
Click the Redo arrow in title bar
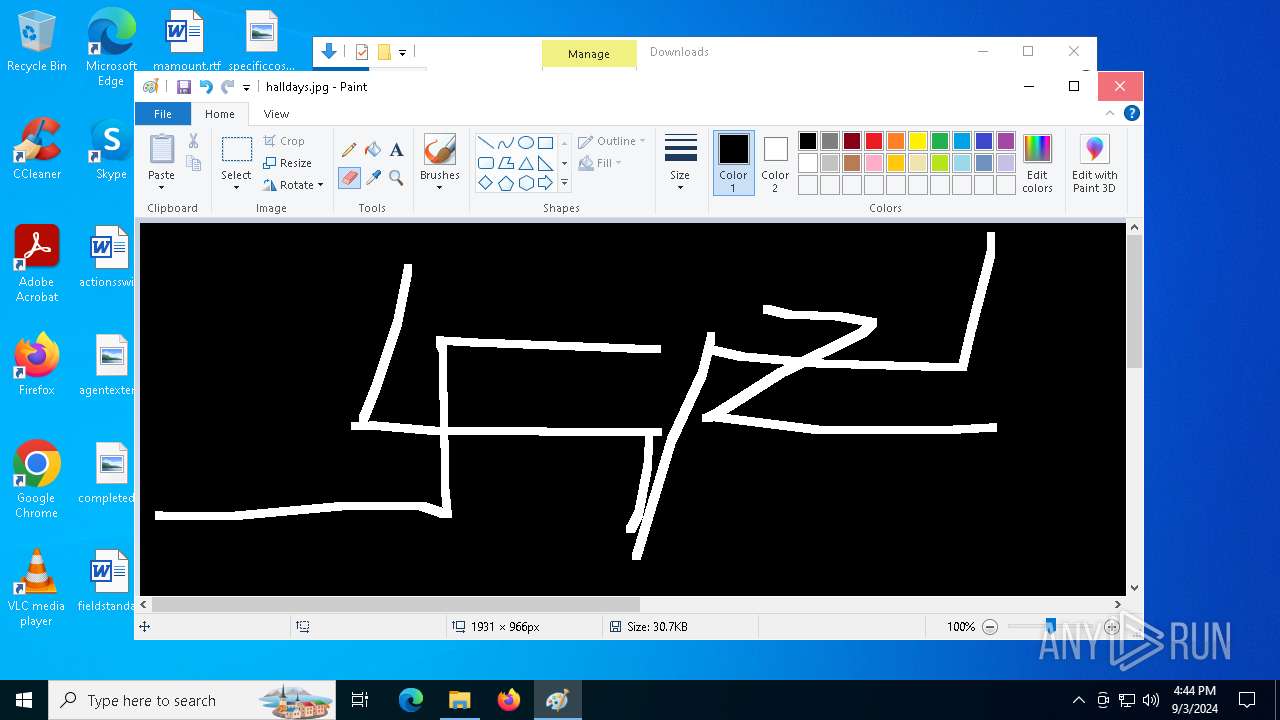(x=227, y=87)
